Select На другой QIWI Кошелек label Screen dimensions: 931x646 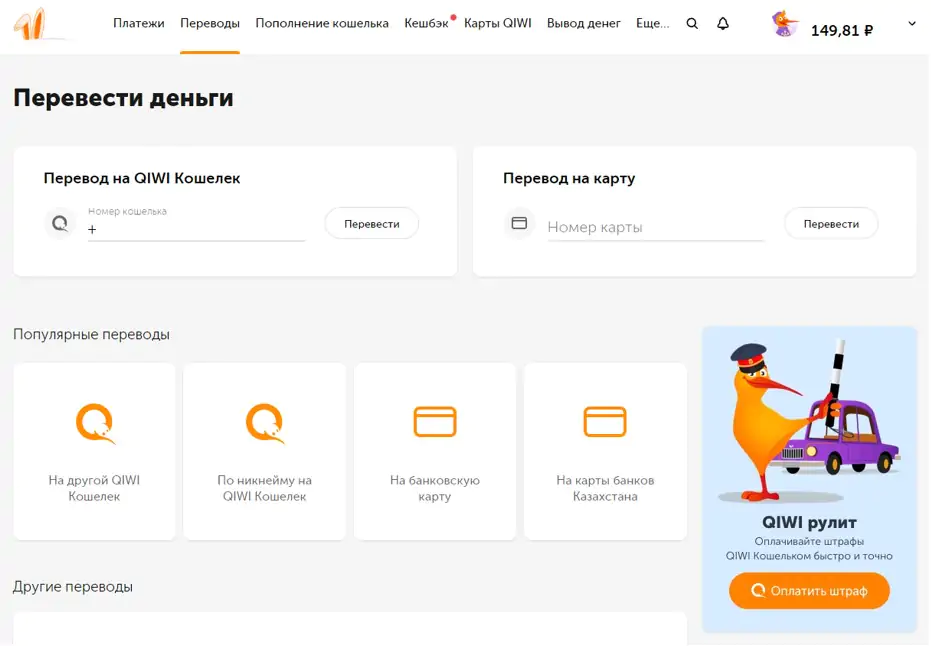[94, 488]
